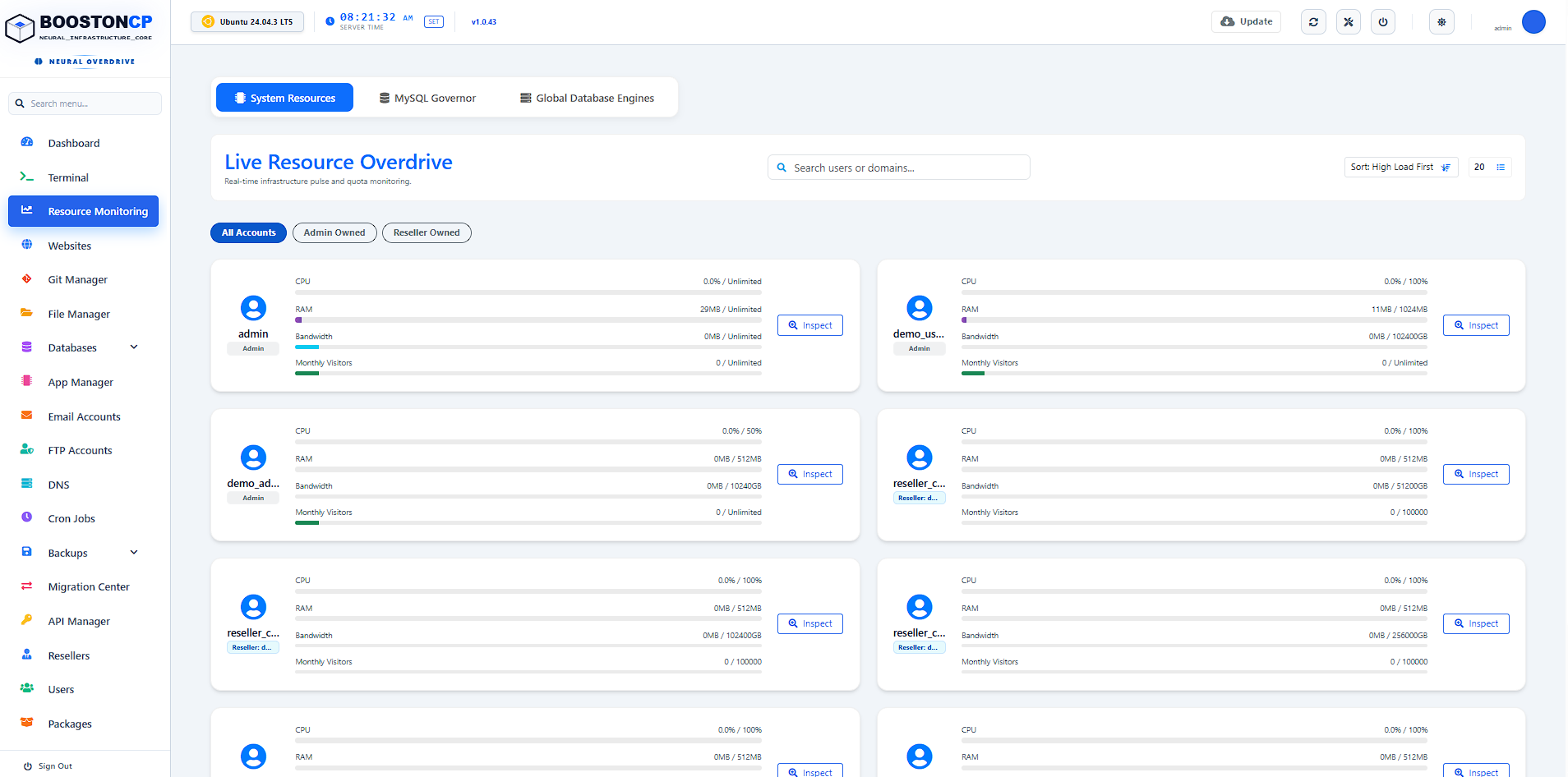
Task: Click the admin RAM usage bar
Action: 528,320
